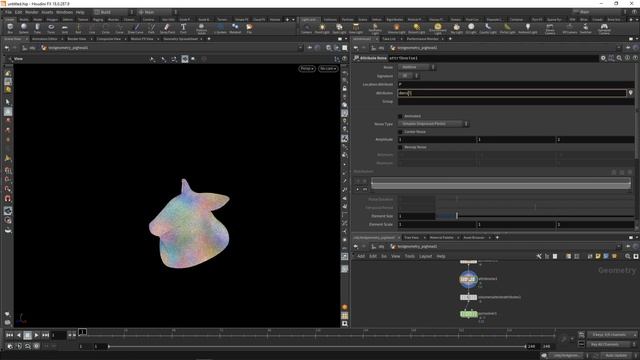Open the Persp camera menu in viewport

(x=307, y=69)
